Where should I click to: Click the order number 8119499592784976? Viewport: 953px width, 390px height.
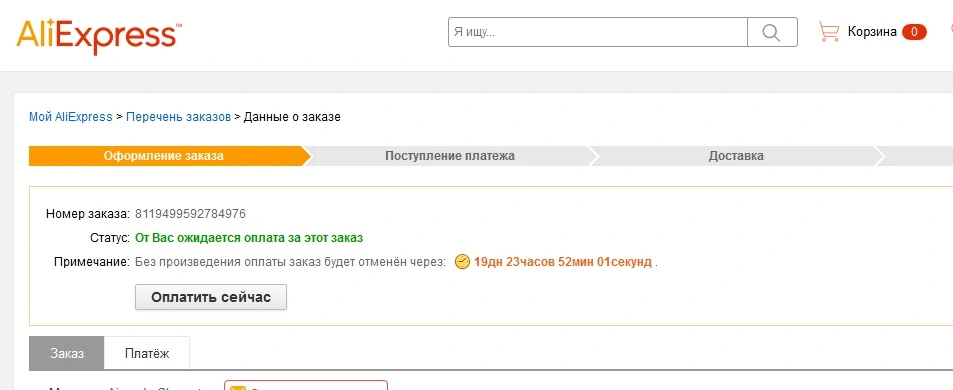(x=190, y=214)
